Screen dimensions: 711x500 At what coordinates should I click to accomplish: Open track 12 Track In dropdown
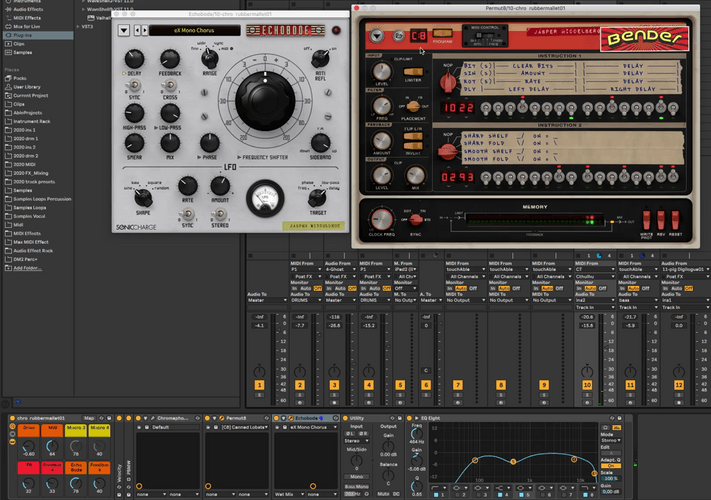pyautogui.click(x=686, y=307)
